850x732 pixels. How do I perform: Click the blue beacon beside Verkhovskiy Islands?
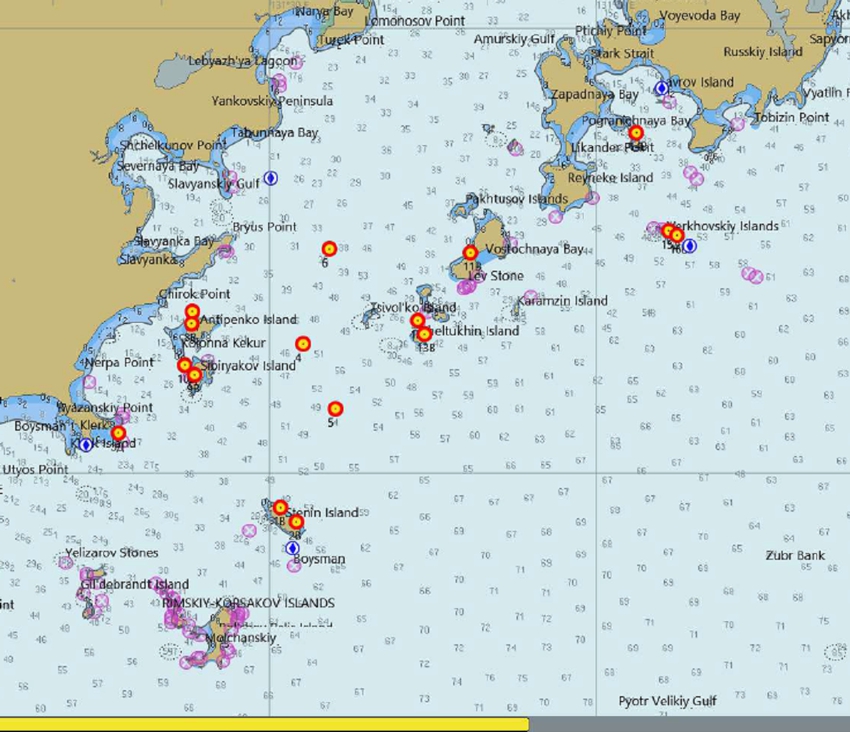[x=689, y=245]
